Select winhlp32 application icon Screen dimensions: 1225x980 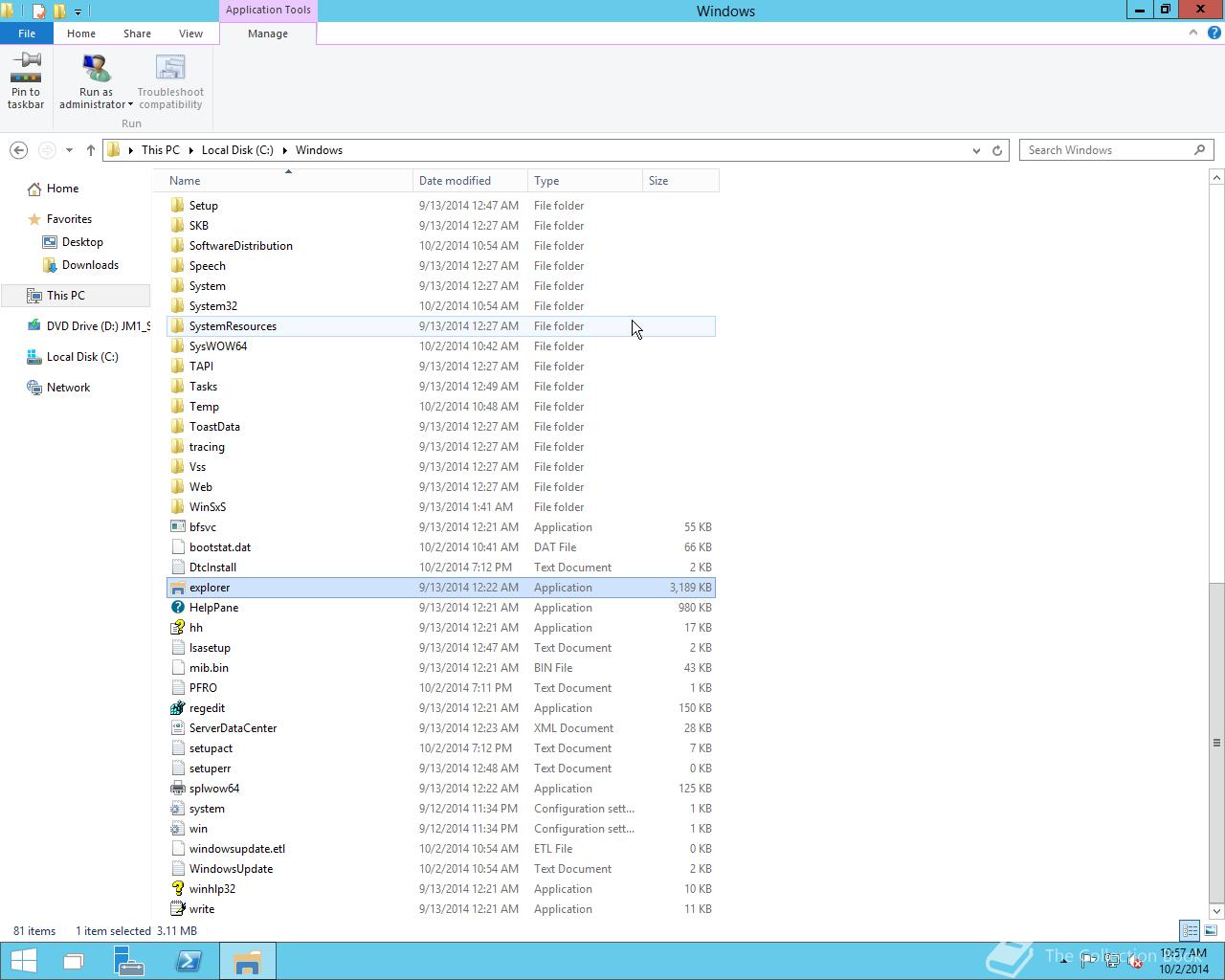coord(177,889)
